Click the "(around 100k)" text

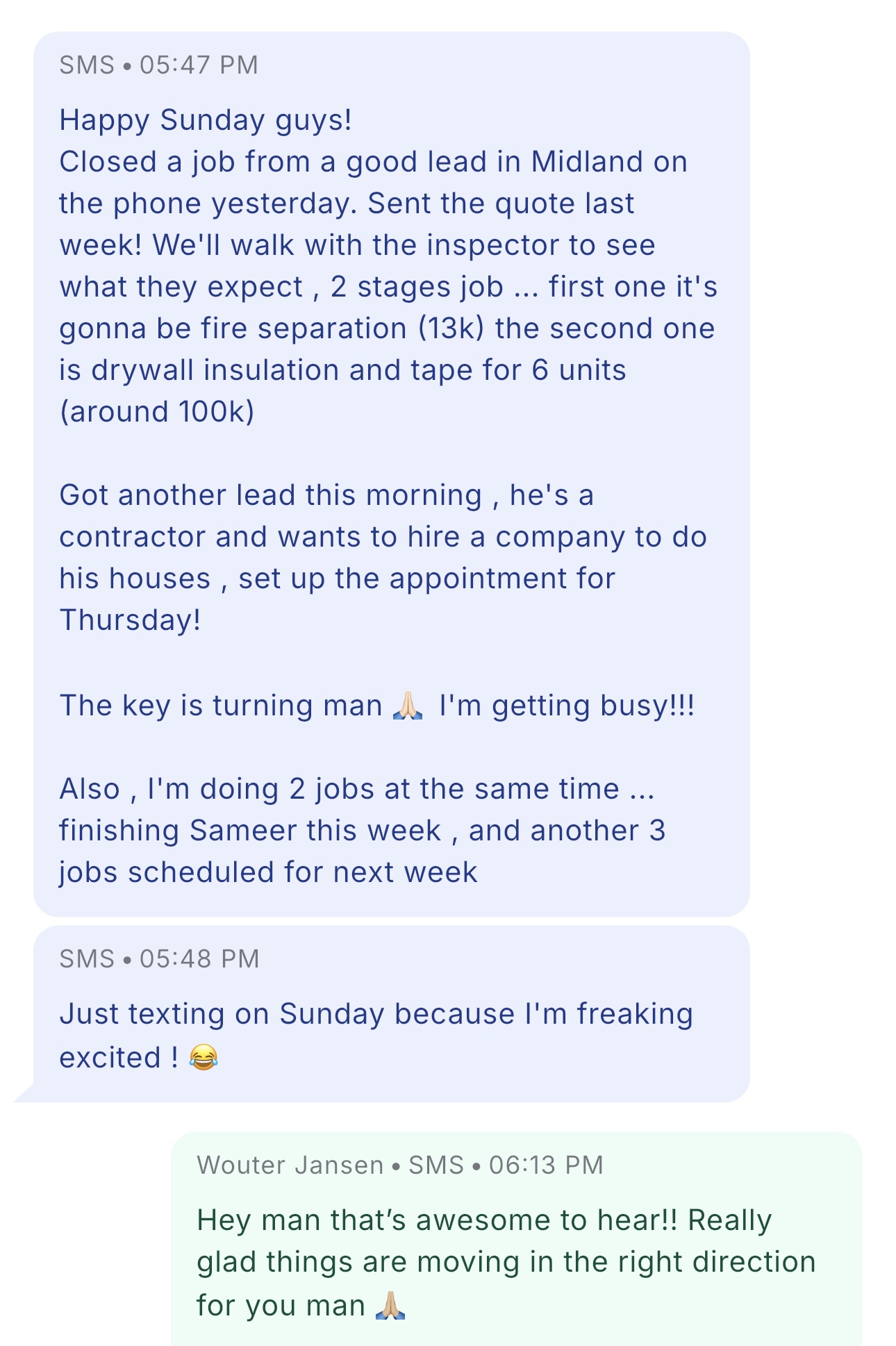157,412
